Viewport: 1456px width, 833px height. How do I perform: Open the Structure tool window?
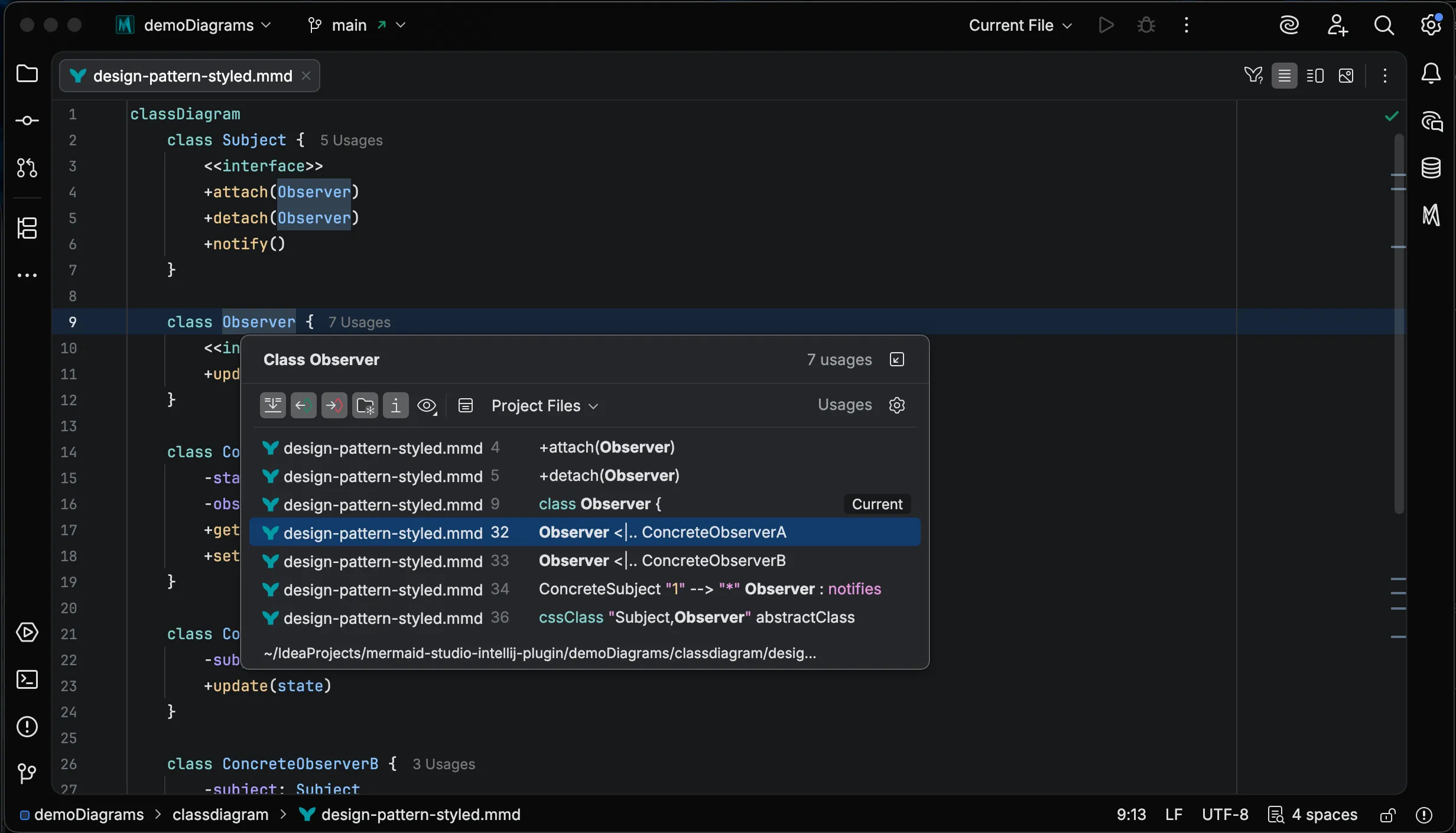pyautogui.click(x=27, y=228)
